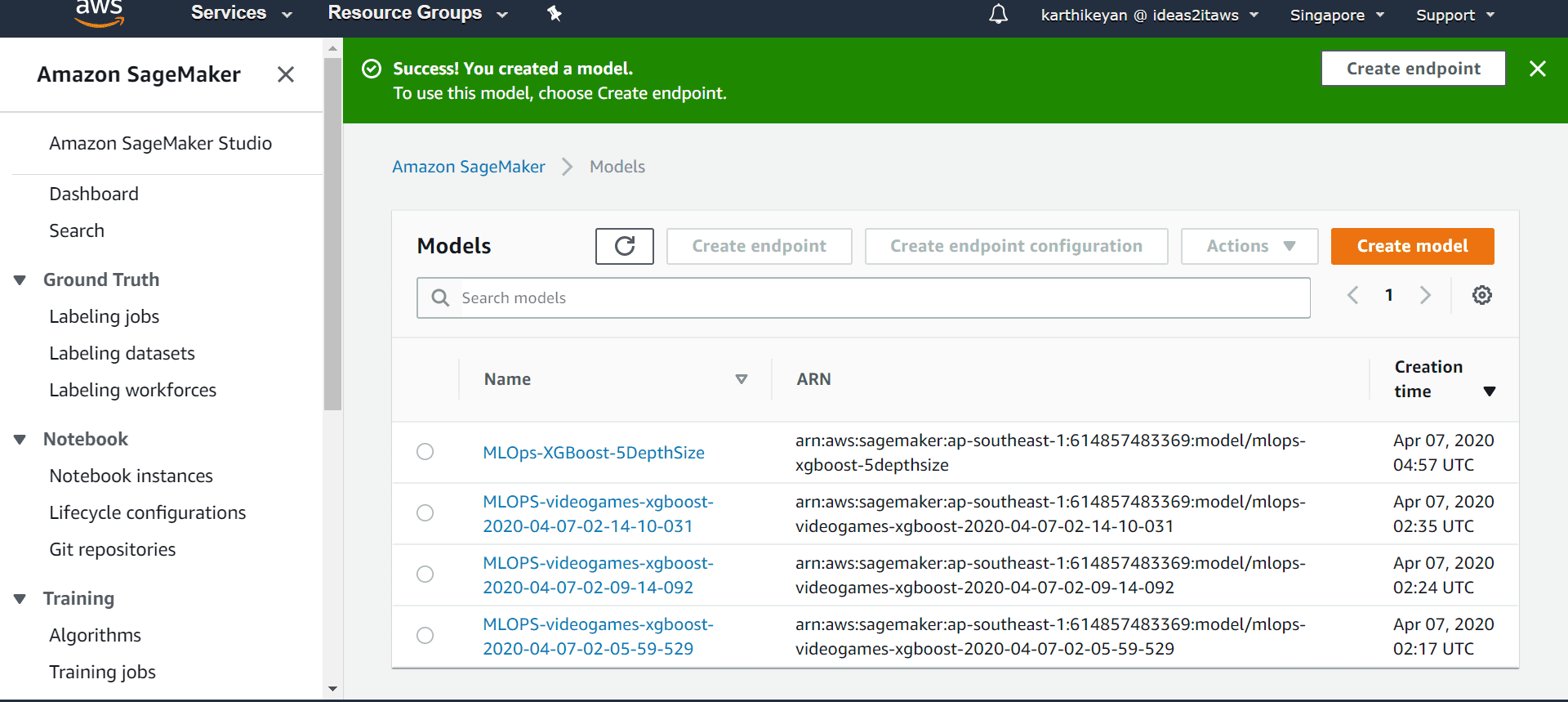
Task: Open Amazon SageMaker Studio
Action: 160,143
